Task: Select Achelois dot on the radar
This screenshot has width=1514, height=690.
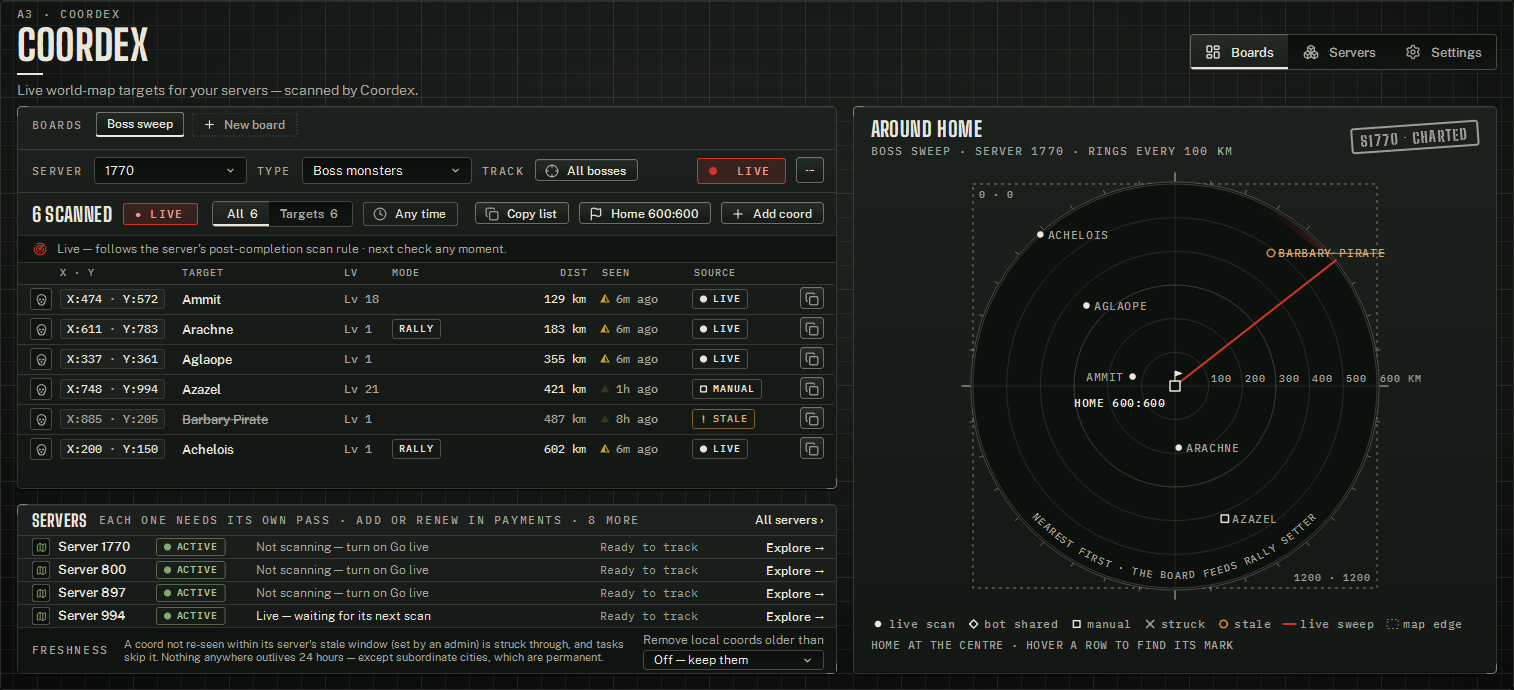Action: tap(1040, 235)
